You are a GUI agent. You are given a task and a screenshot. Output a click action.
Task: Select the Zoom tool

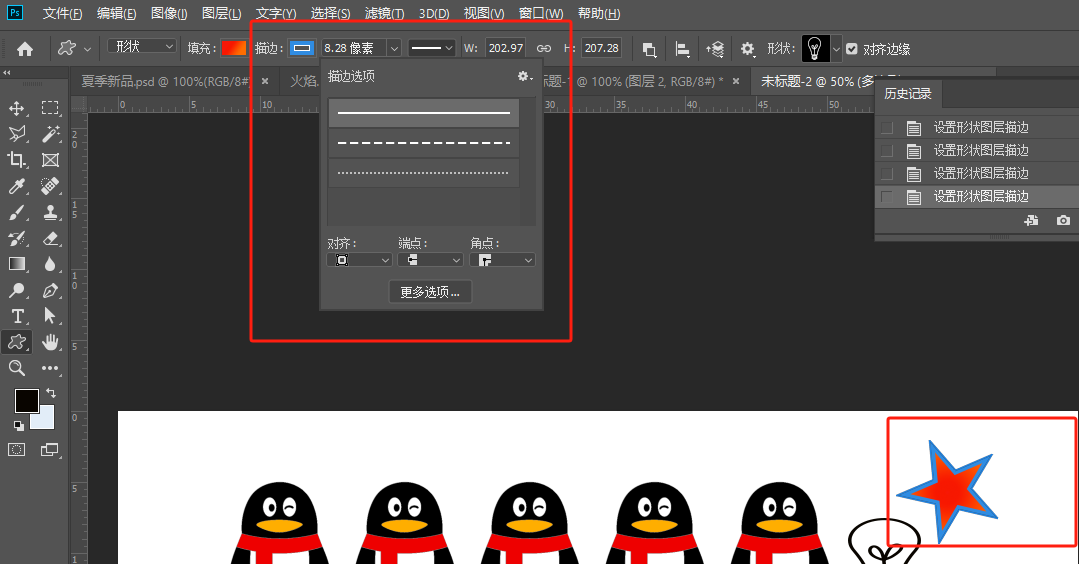(x=17, y=368)
